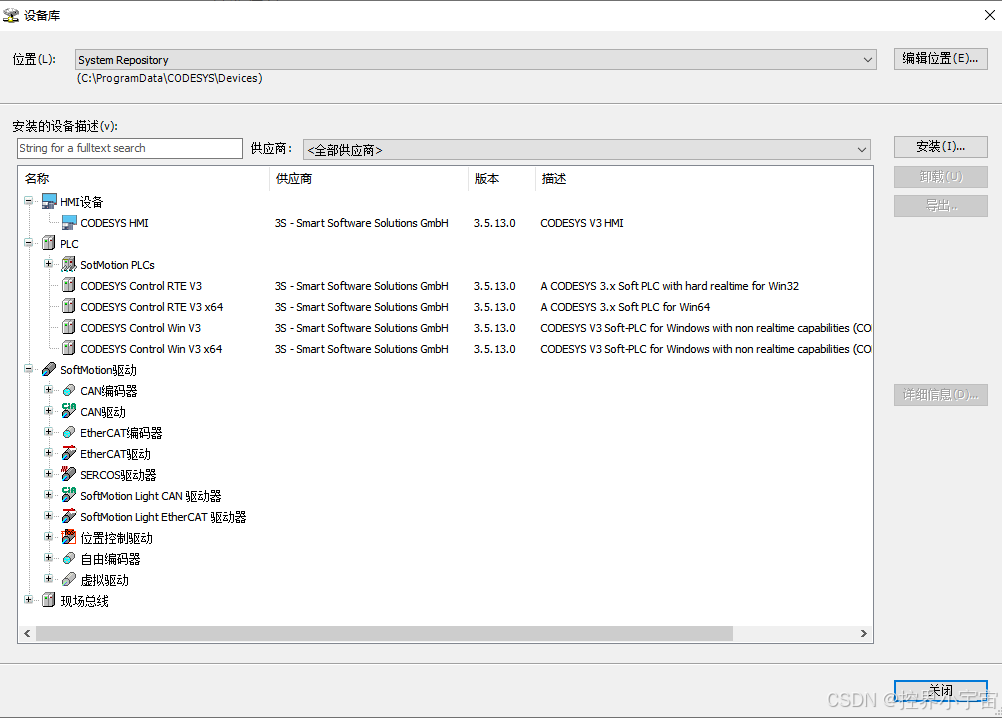Expand the SoftMotion Light CAN 驱动器 node
The image size is (1002, 718).
49,495
